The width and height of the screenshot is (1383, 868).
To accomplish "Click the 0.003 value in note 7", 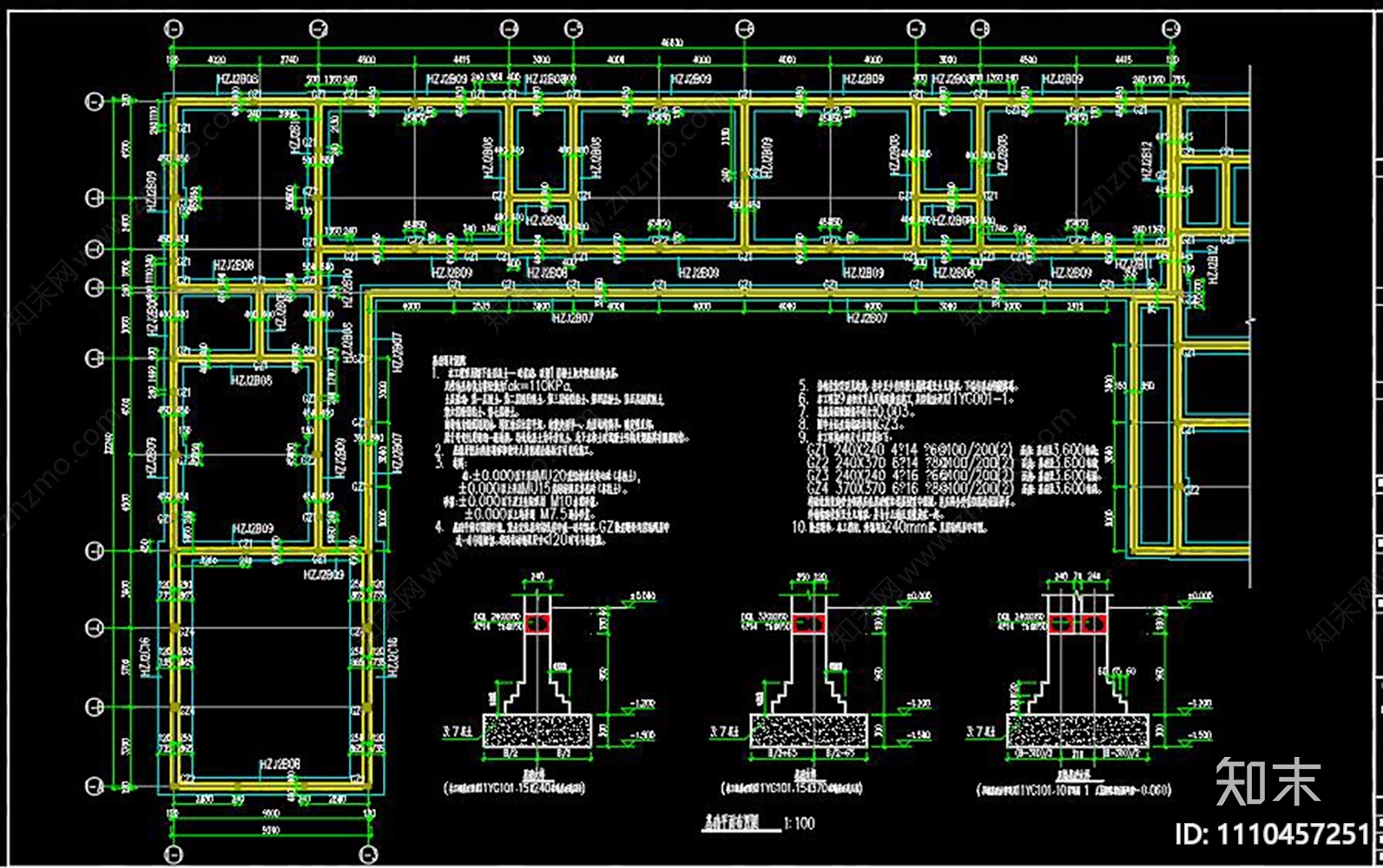I will 892,411.
